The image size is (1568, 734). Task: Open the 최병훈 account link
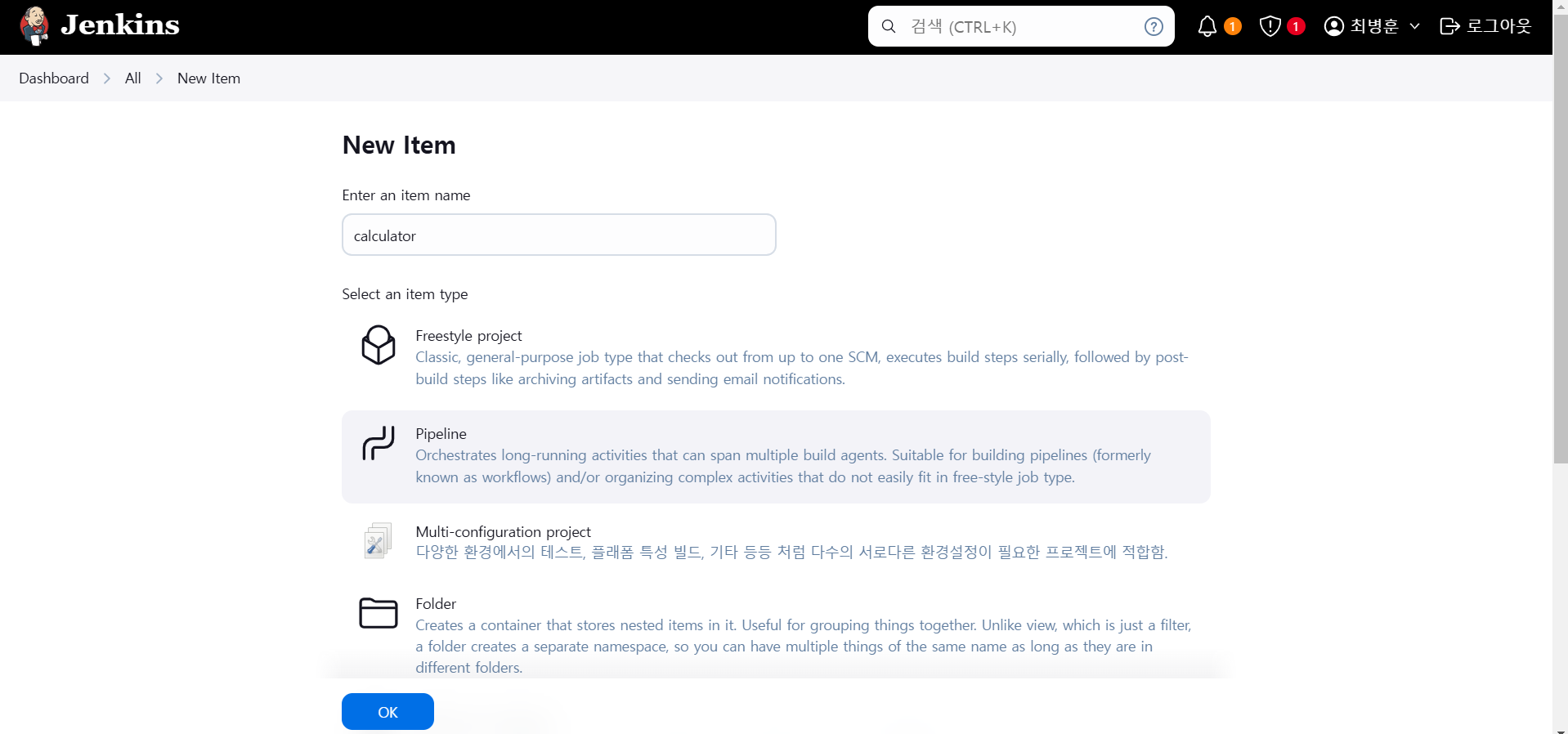click(1374, 26)
